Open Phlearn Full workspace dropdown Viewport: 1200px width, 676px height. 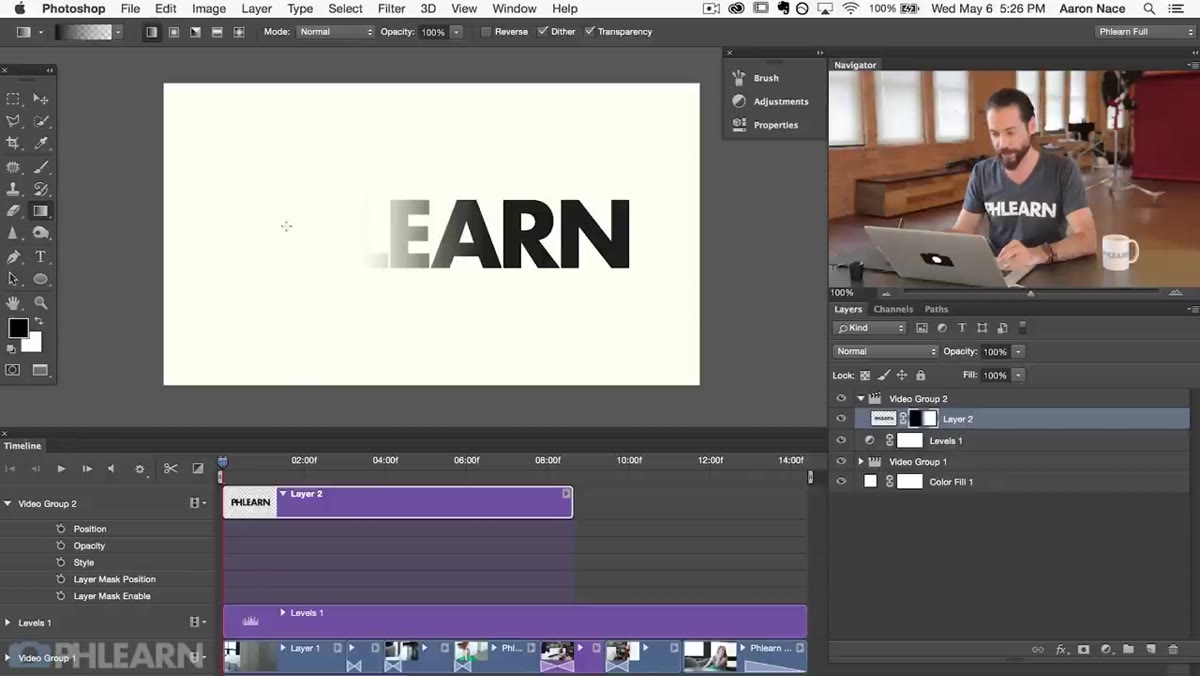click(x=1145, y=32)
